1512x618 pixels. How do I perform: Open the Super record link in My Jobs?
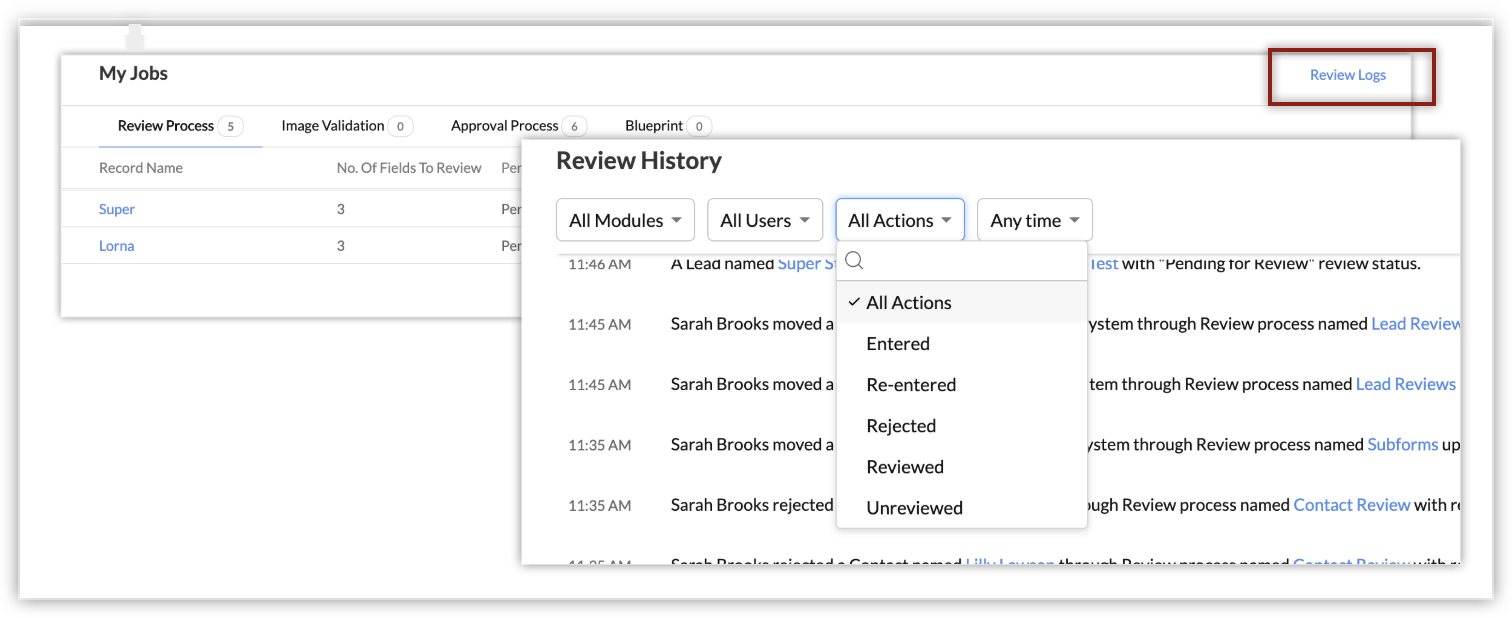click(117, 209)
